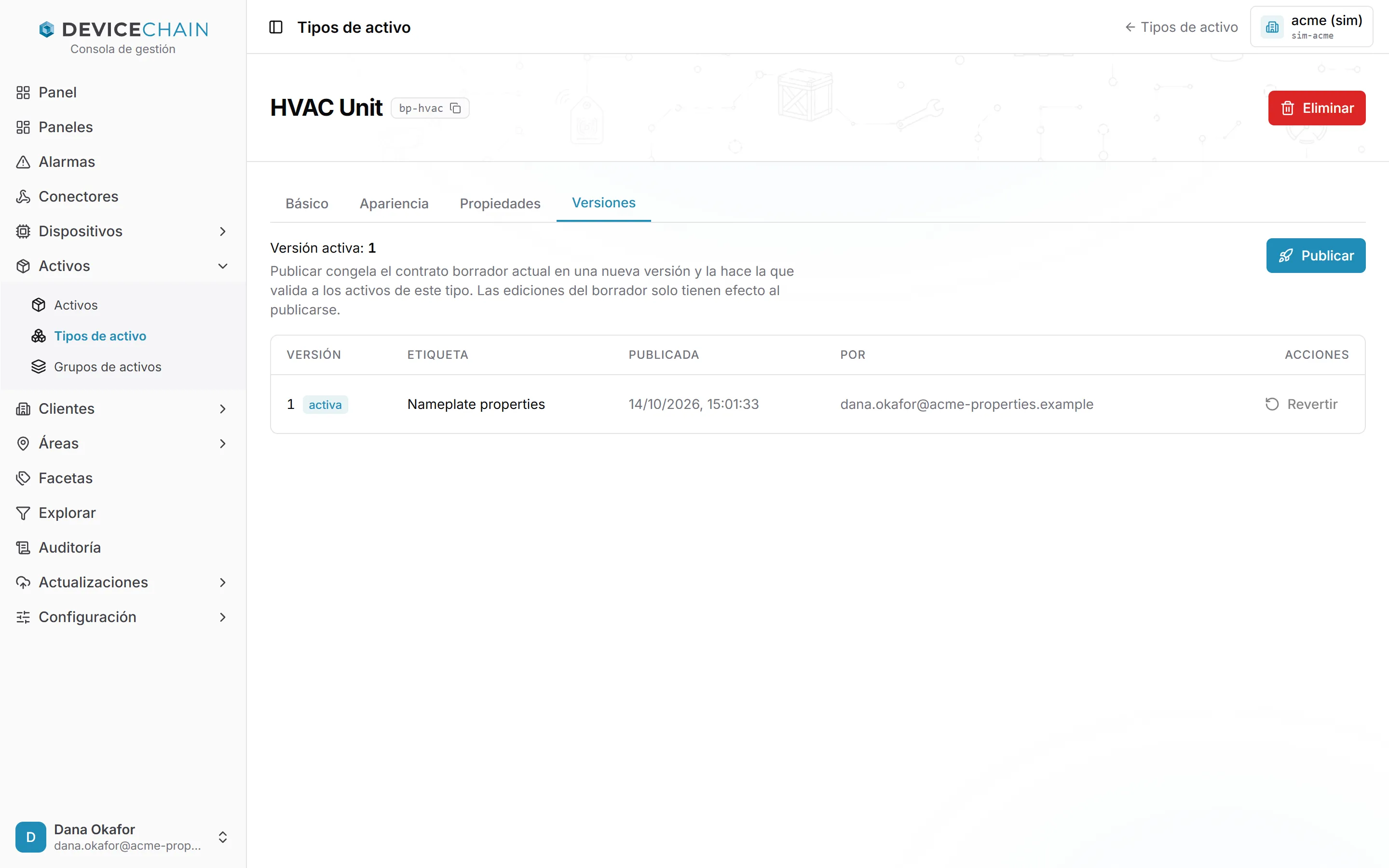Open Conectores in the sidebar
Image resolution: width=1389 pixels, height=868 pixels.
123,196
